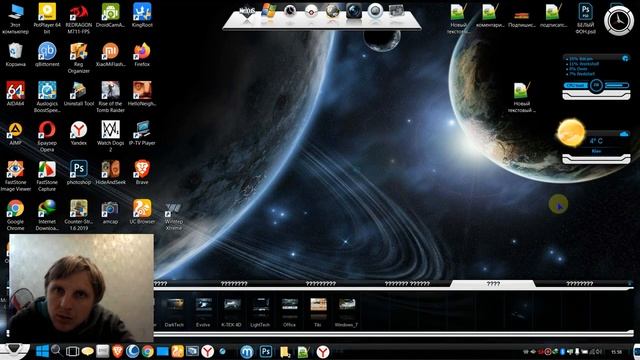Open Task View on the taskbar
This screenshot has height=360, width=640.
[72, 351]
